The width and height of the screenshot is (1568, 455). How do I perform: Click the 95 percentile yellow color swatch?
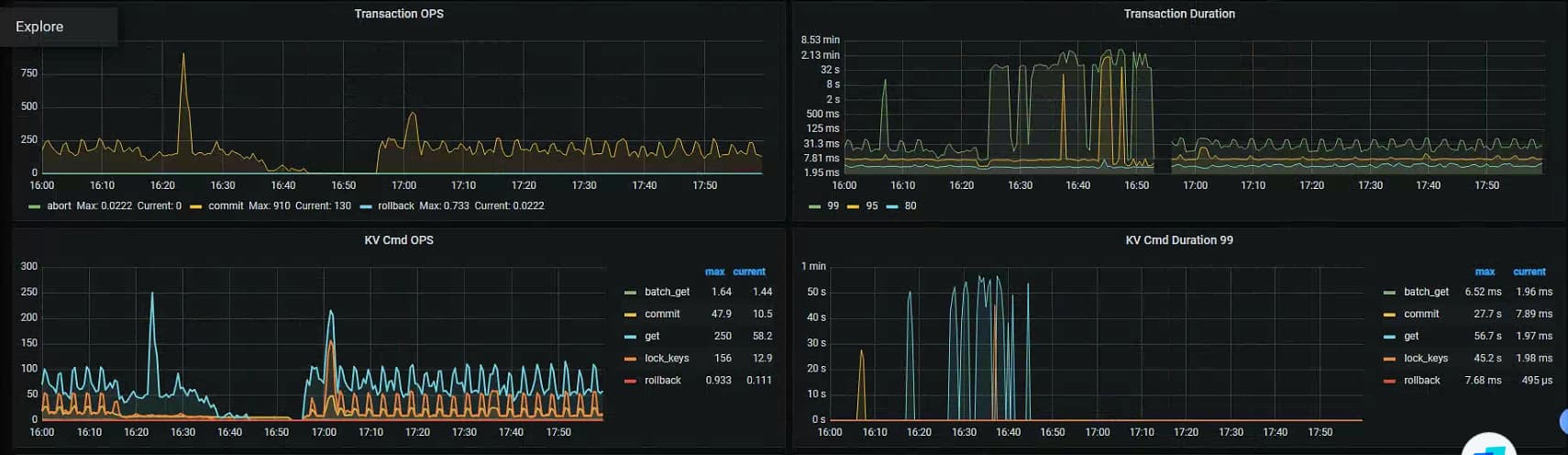coord(853,206)
